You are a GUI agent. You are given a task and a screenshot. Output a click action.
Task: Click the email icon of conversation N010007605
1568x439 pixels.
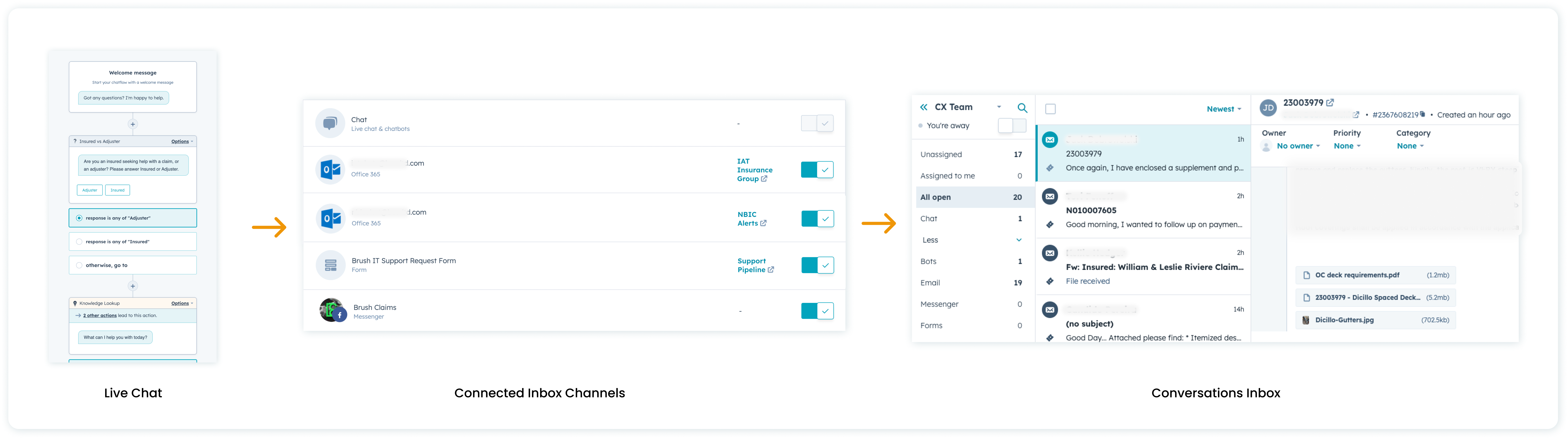(1050, 196)
